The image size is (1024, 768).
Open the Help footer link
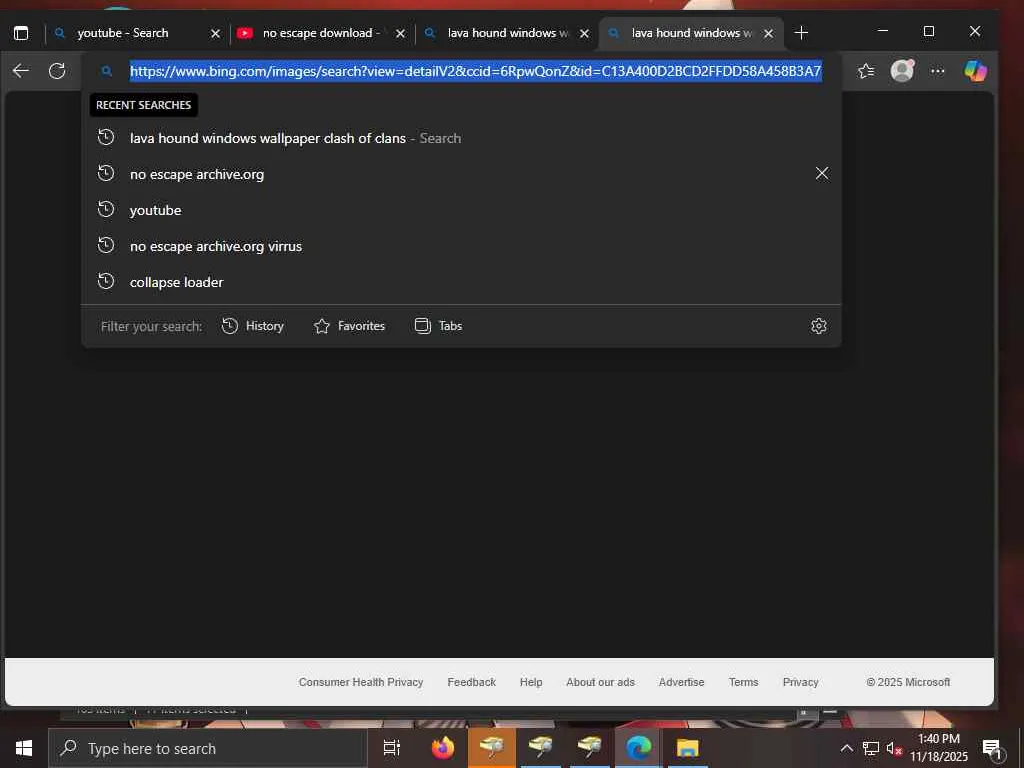click(531, 682)
